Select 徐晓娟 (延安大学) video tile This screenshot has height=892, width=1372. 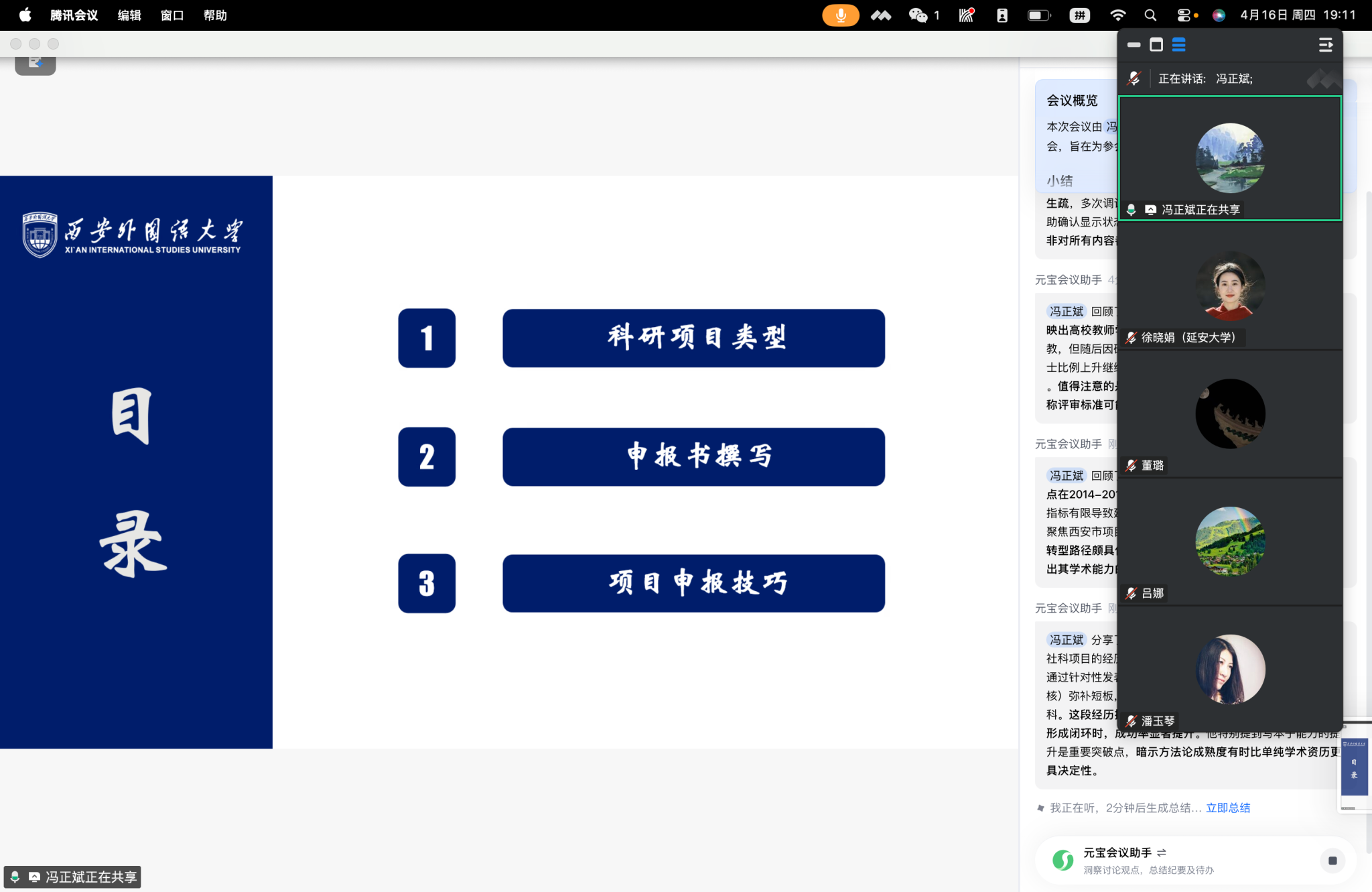click(x=1230, y=286)
